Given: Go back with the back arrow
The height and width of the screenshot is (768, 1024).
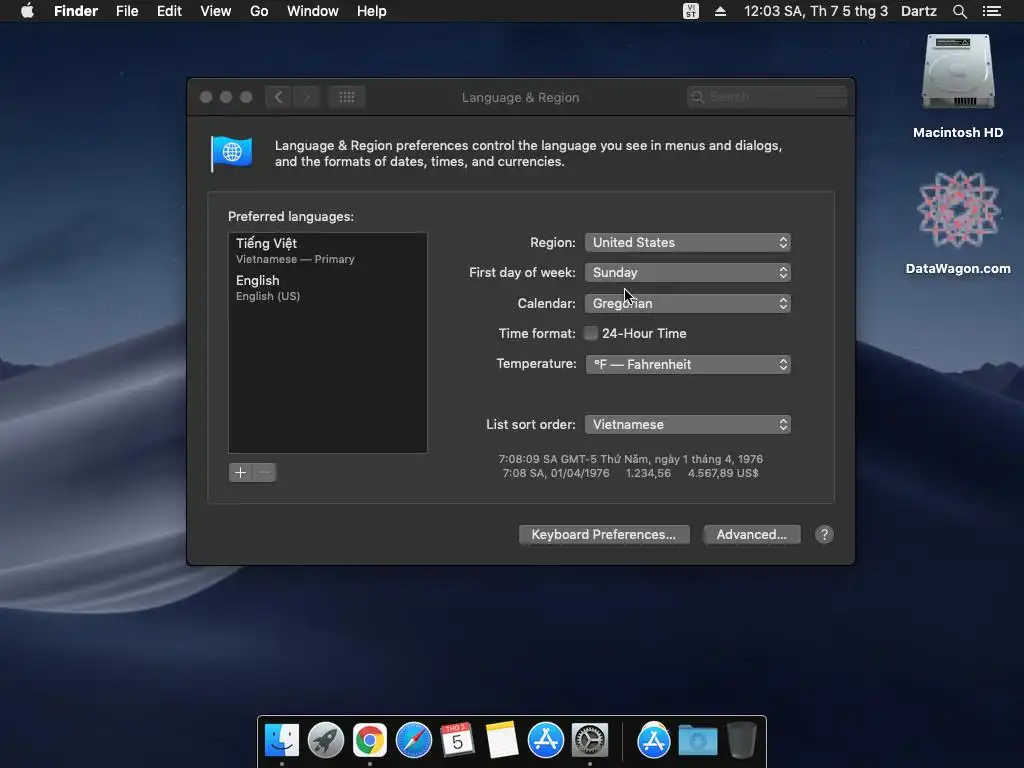Looking at the screenshot, I should [278, 97].
